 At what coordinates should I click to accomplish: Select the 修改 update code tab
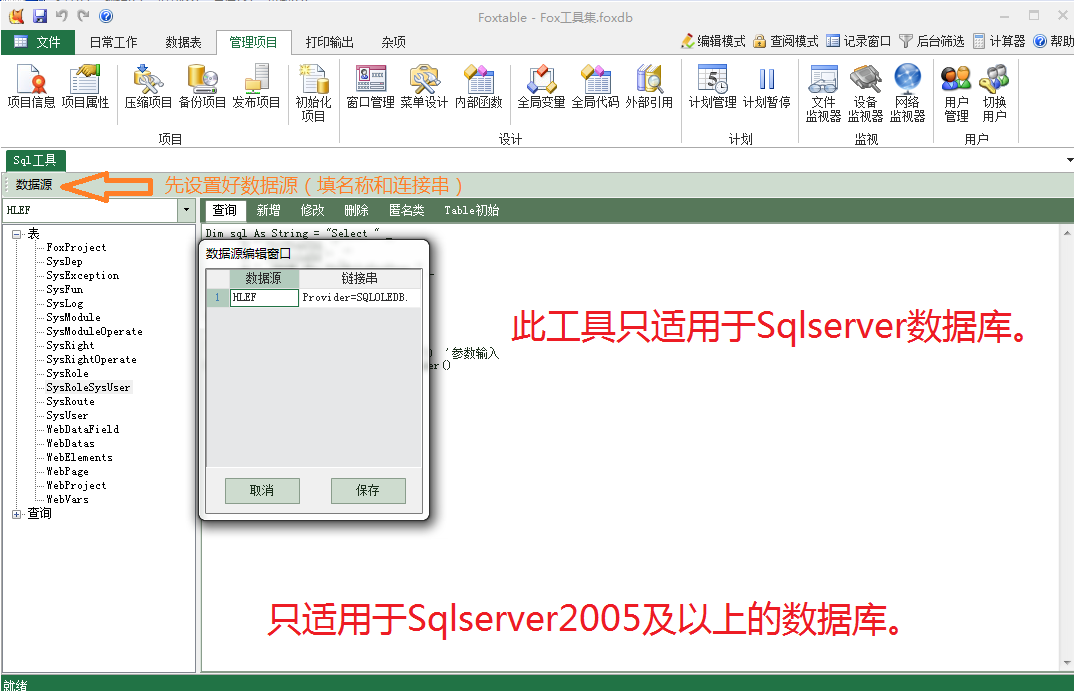(x=312, y=210)
